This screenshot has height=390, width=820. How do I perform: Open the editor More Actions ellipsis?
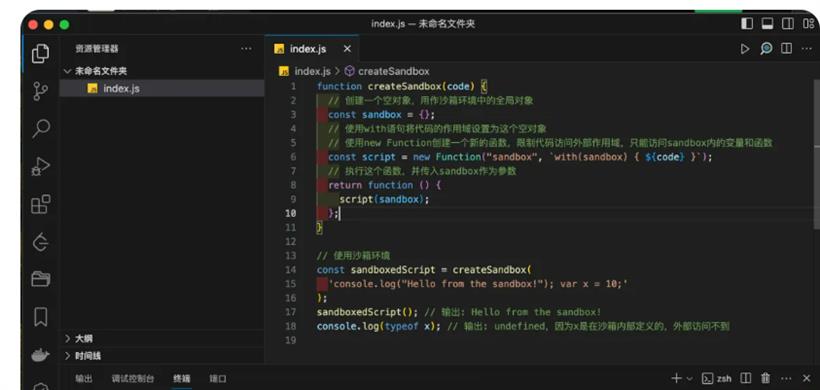tap(807, 49)
